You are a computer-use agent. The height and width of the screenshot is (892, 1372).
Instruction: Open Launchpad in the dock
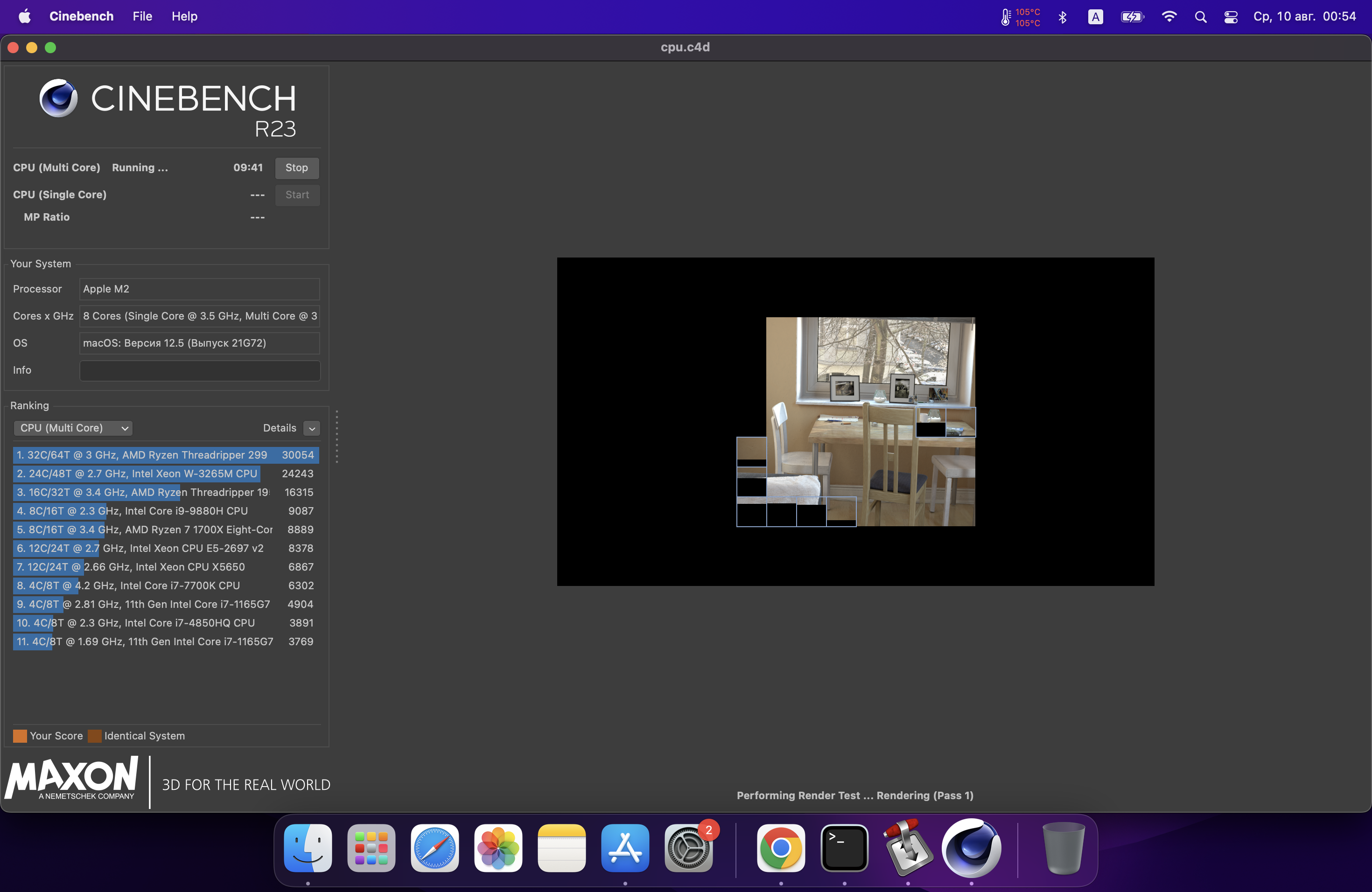(x=371, y=848)
